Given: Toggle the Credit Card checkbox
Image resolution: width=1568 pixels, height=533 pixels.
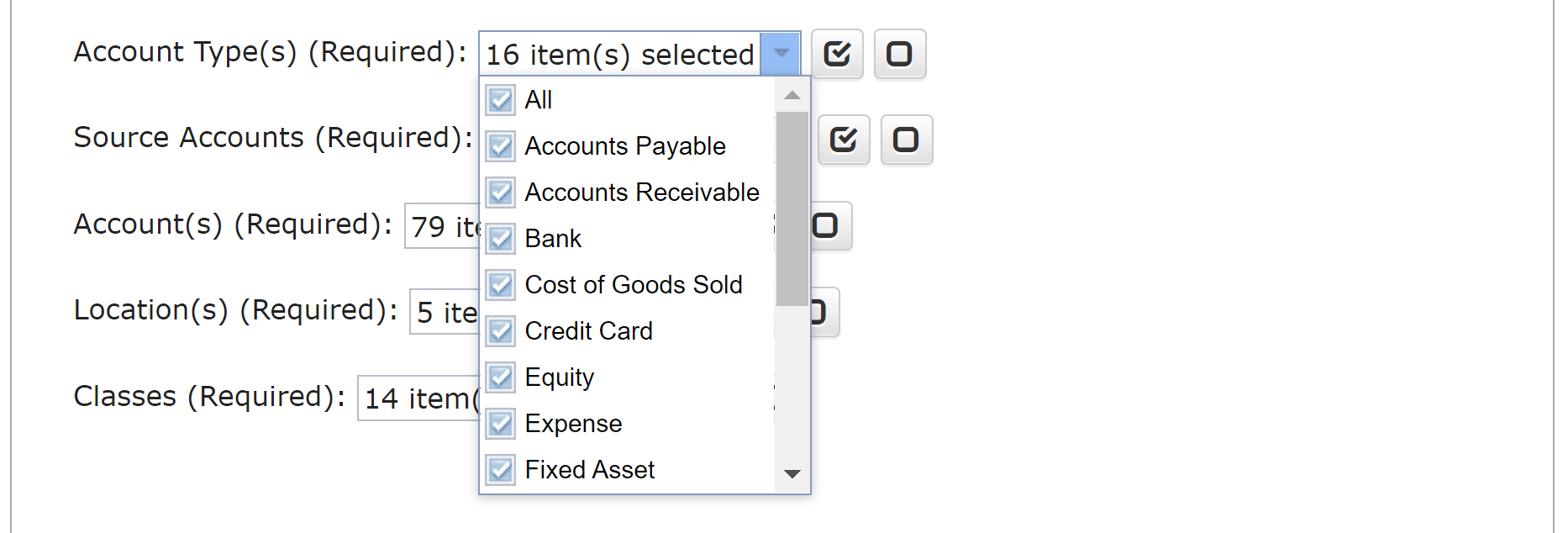Looking at the screenshot, I should pos(501,331).
